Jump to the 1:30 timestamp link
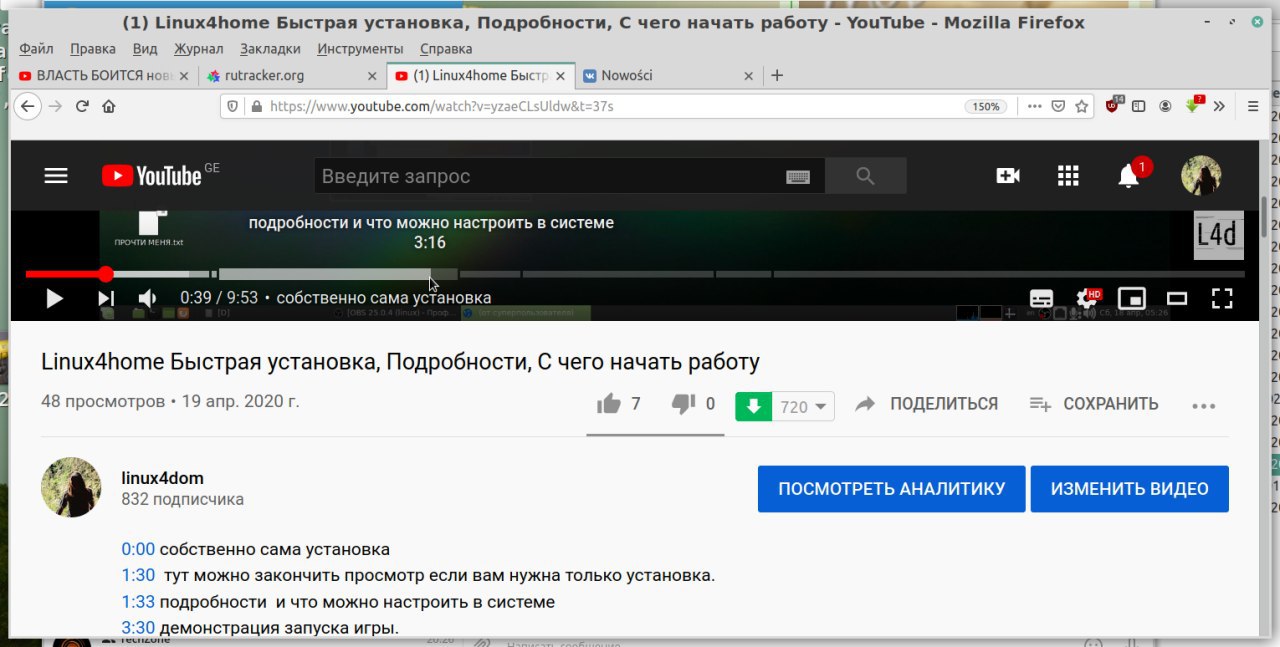The height and width of the screenshot is (647, 1280). 138,575
